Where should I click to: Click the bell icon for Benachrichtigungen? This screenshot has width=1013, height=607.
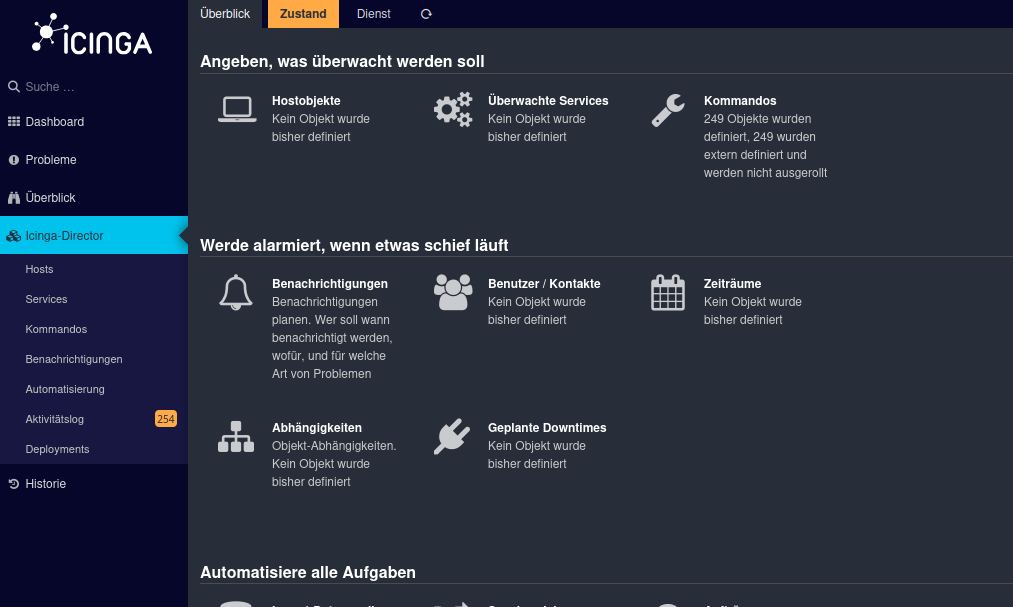coord(236,292)
